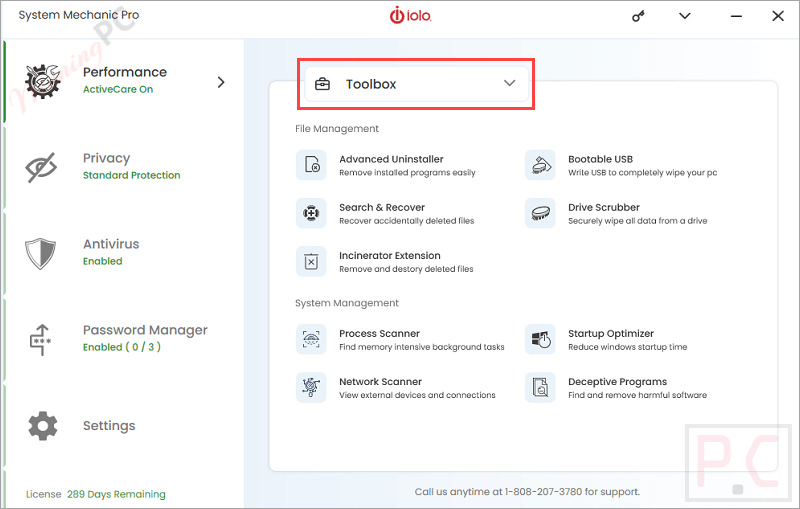Image resolution: width=800 pixels, height=509 pixels.
Task: Close the System Mechanic Pro window
Action: point(778,16)
